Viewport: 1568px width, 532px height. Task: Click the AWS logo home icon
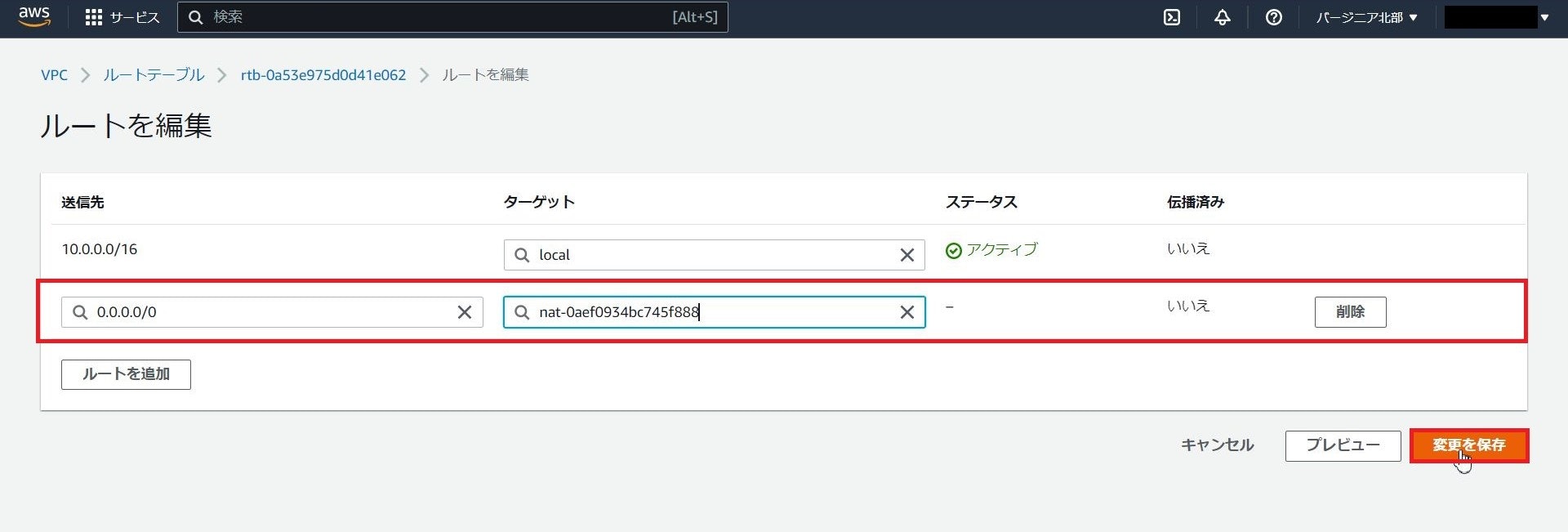(34, 16)
